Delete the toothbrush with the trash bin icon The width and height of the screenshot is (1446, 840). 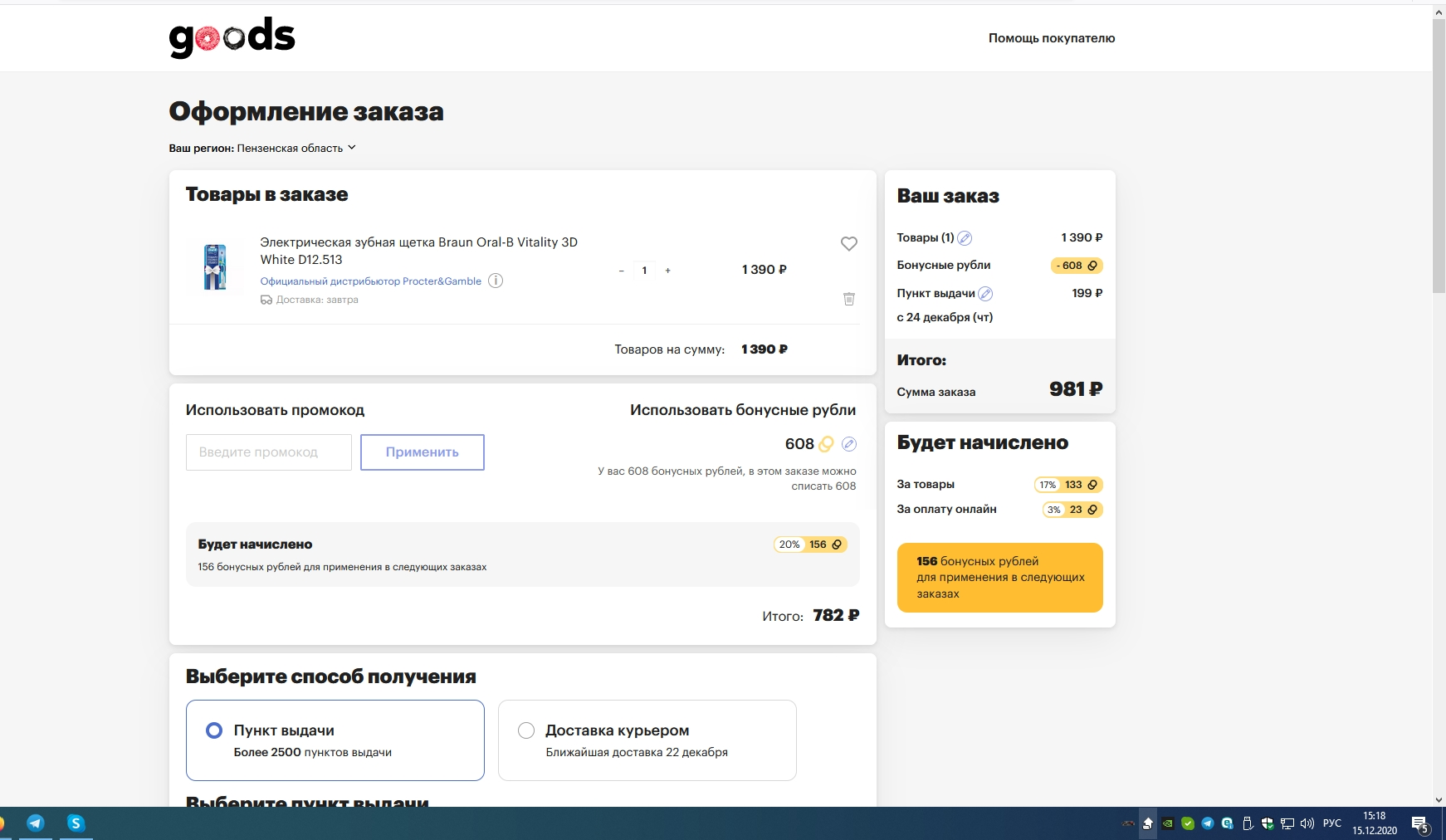[848, 299]
